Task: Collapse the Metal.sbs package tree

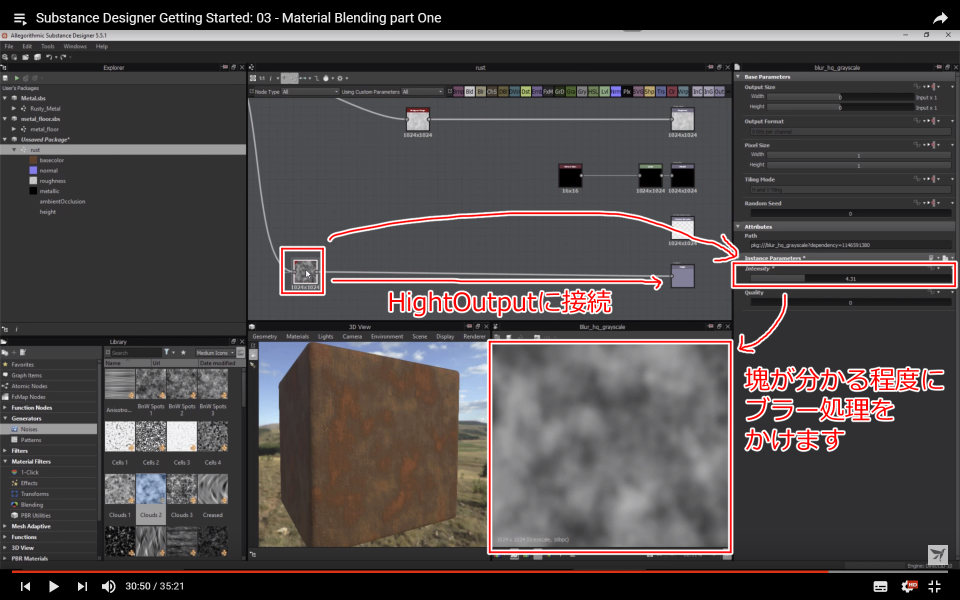Action: tap(5, 98)
